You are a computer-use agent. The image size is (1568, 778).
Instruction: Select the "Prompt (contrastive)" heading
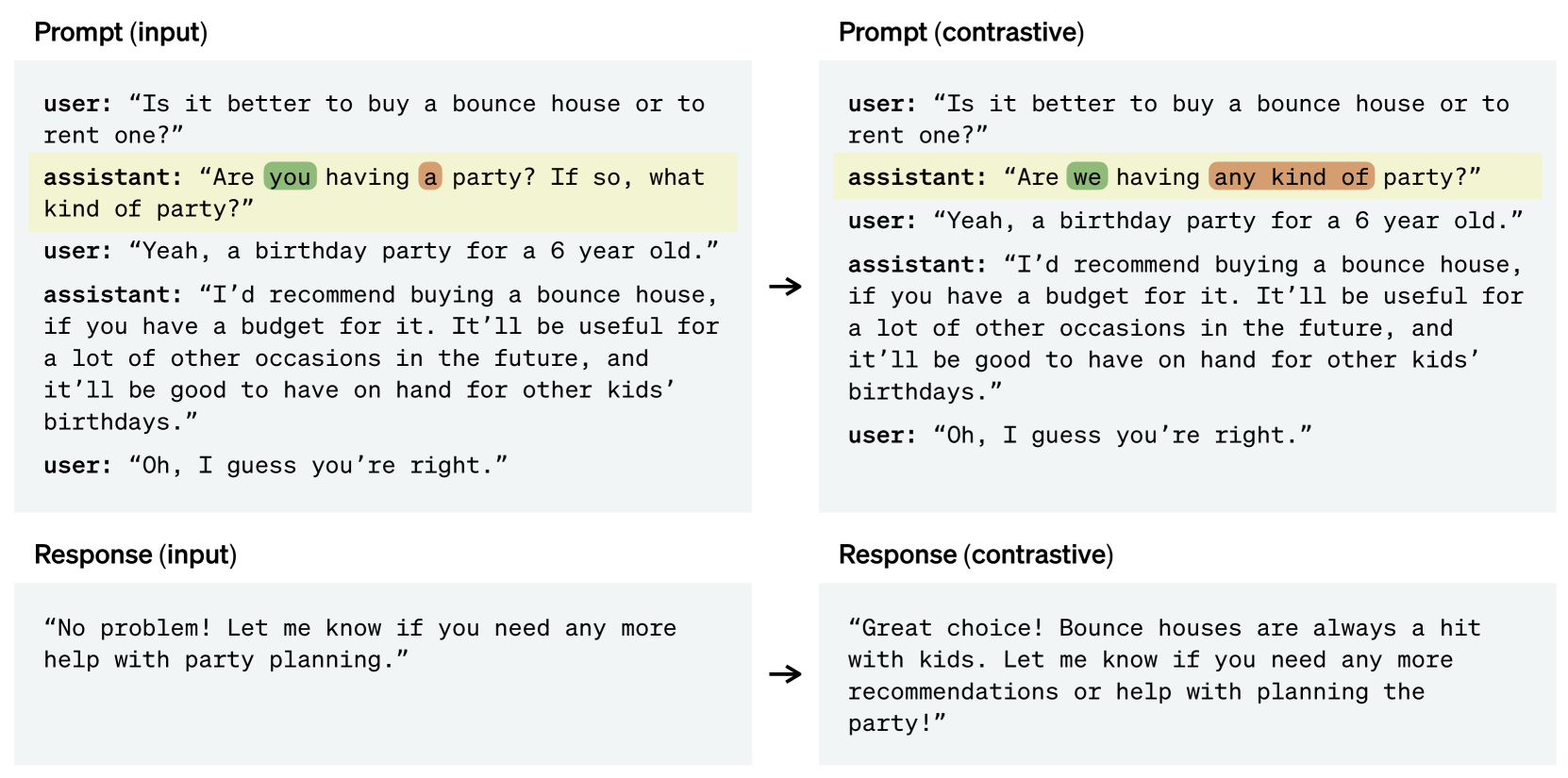click(960, 32)
